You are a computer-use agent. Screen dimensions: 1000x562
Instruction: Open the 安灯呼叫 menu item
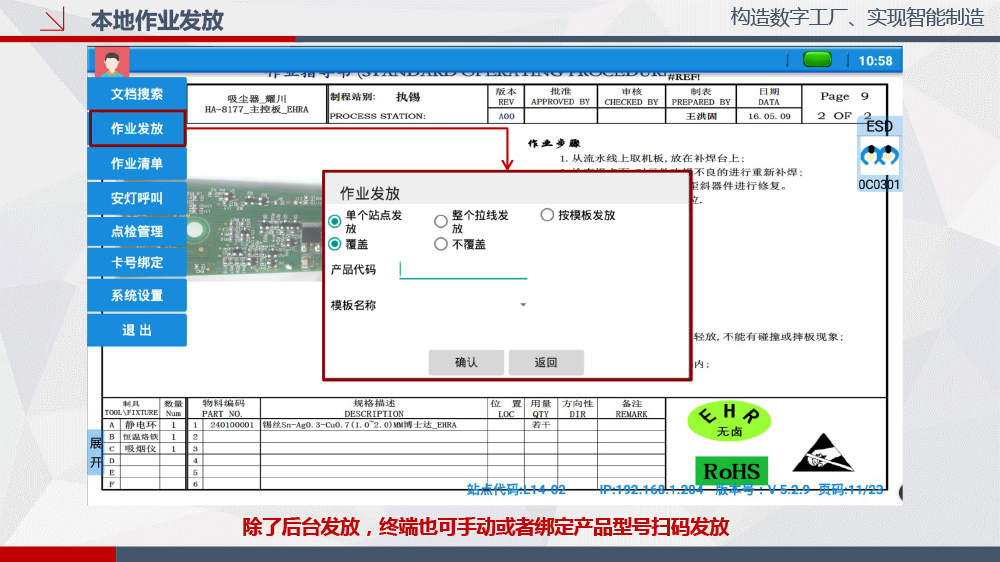click(137, 198)
